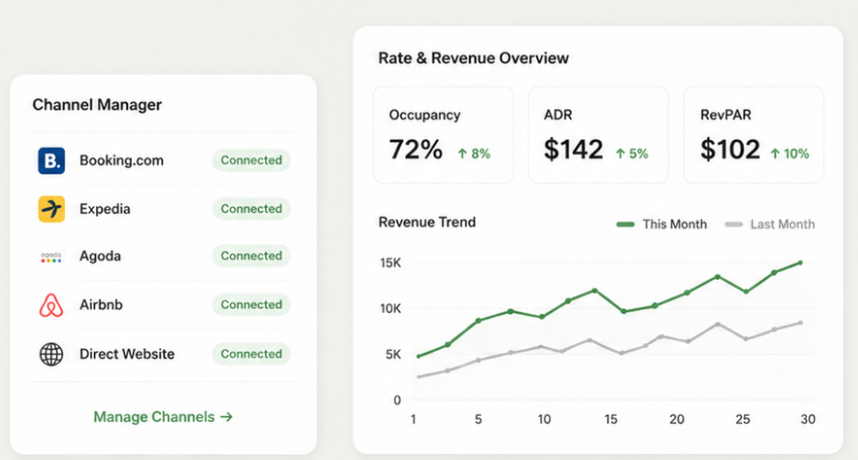This screenshot has width=858, height=460.
Task: Click the Agoda colored dots logo
Action: point(51,257)
